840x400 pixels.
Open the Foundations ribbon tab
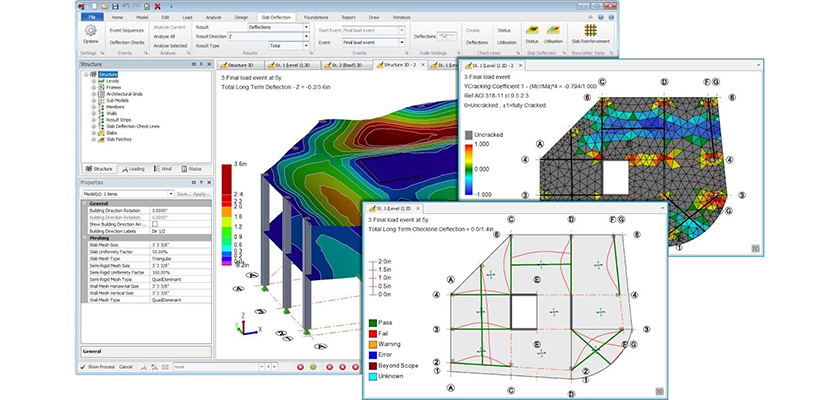tap(316, 17)
